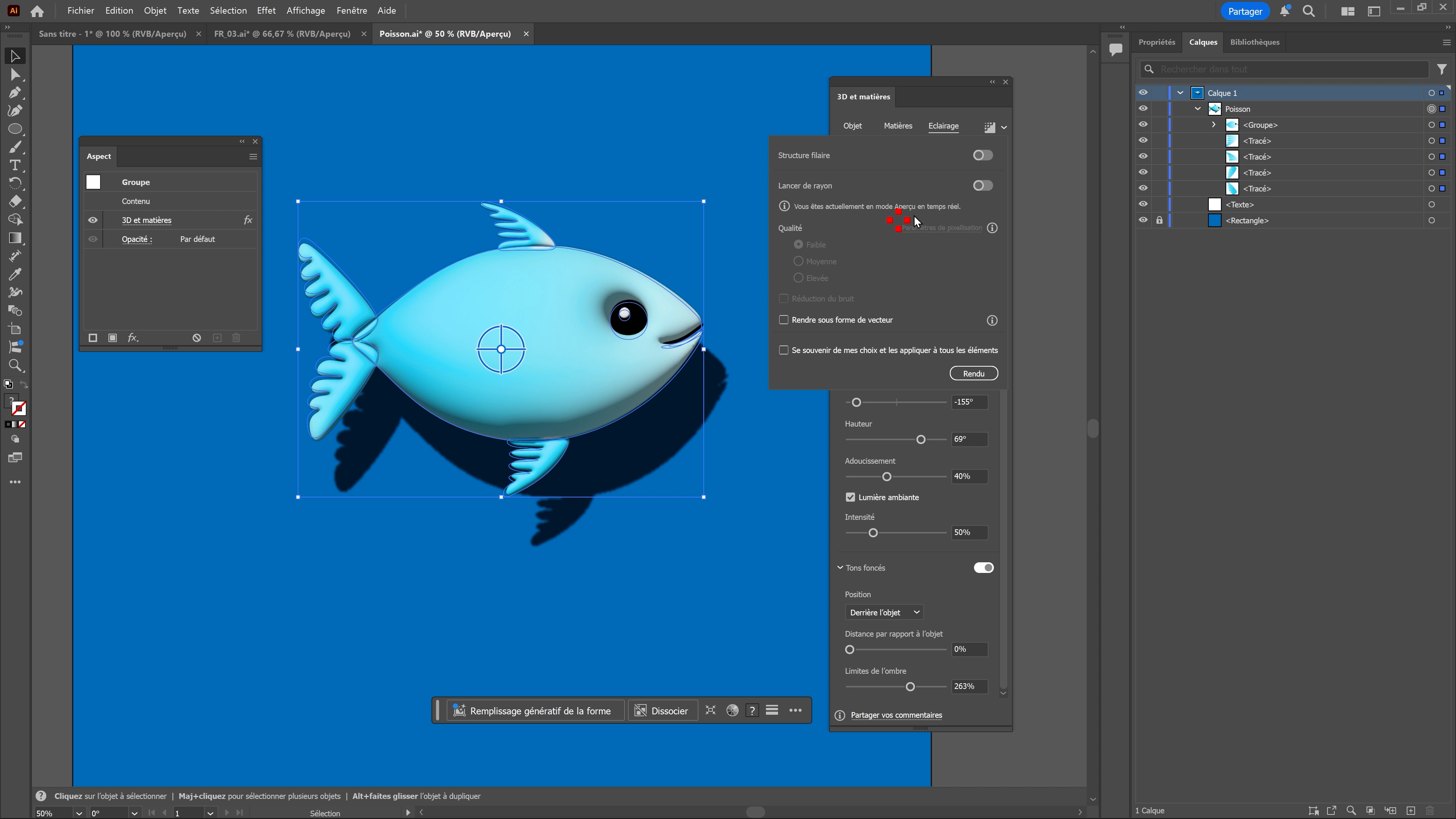Open the zoom level dropdown 50%
The height and width of the screenshot is (819, 1456).
tap(78, 813)
